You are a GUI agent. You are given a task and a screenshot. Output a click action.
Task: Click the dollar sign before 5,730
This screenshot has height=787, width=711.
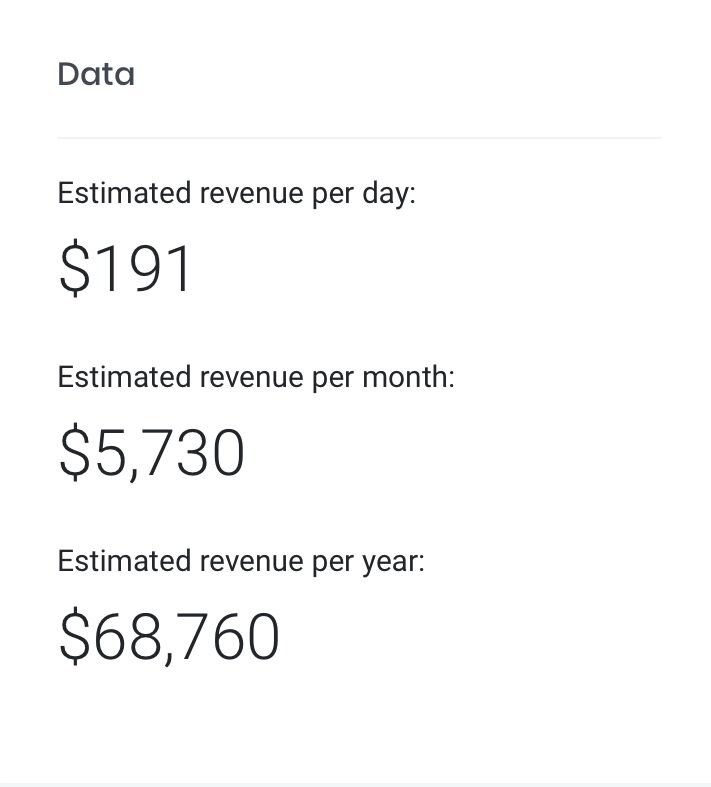[x=73, y=453]
